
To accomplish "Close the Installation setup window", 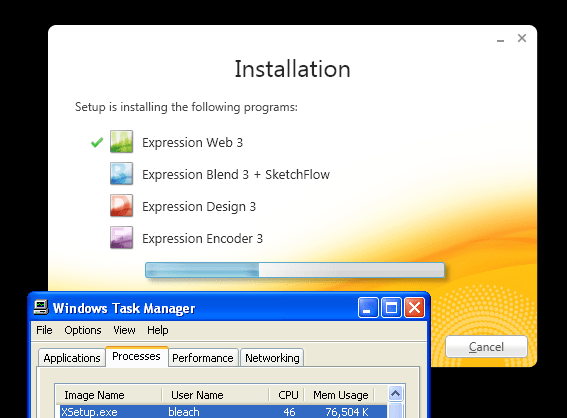I will pos(521,38).
